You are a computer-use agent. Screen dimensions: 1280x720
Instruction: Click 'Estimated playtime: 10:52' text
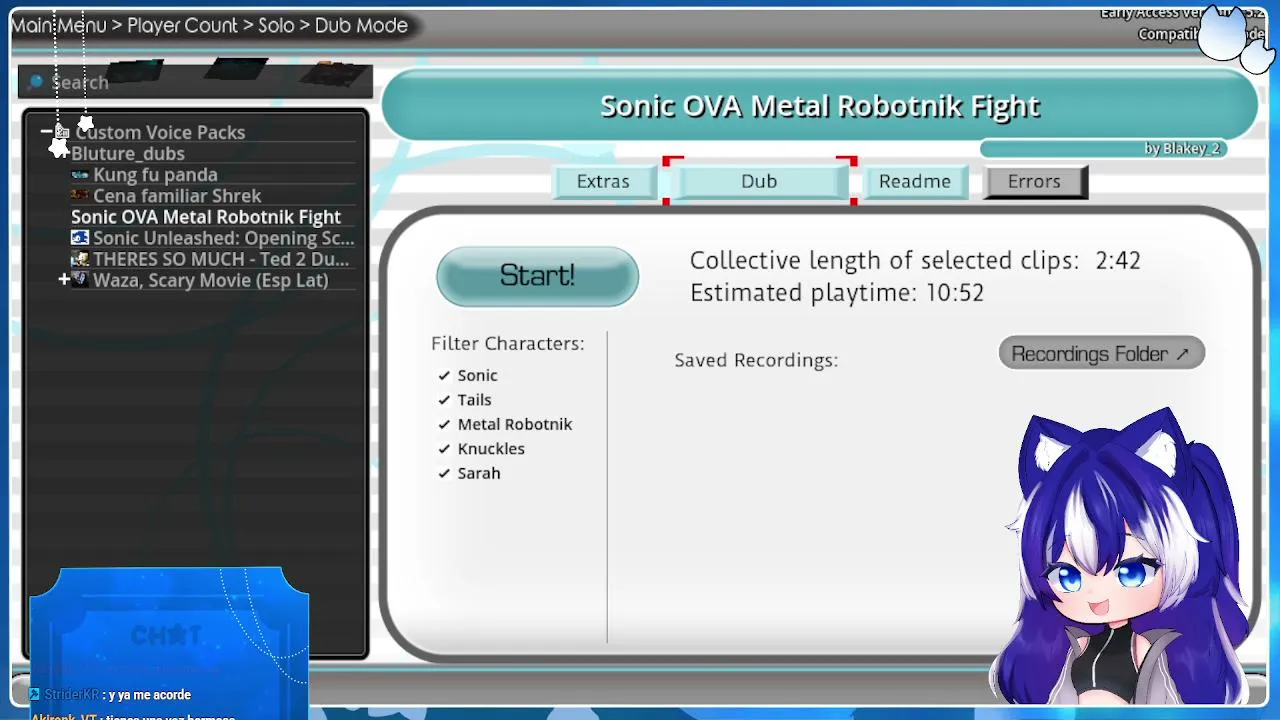[837, 293]
